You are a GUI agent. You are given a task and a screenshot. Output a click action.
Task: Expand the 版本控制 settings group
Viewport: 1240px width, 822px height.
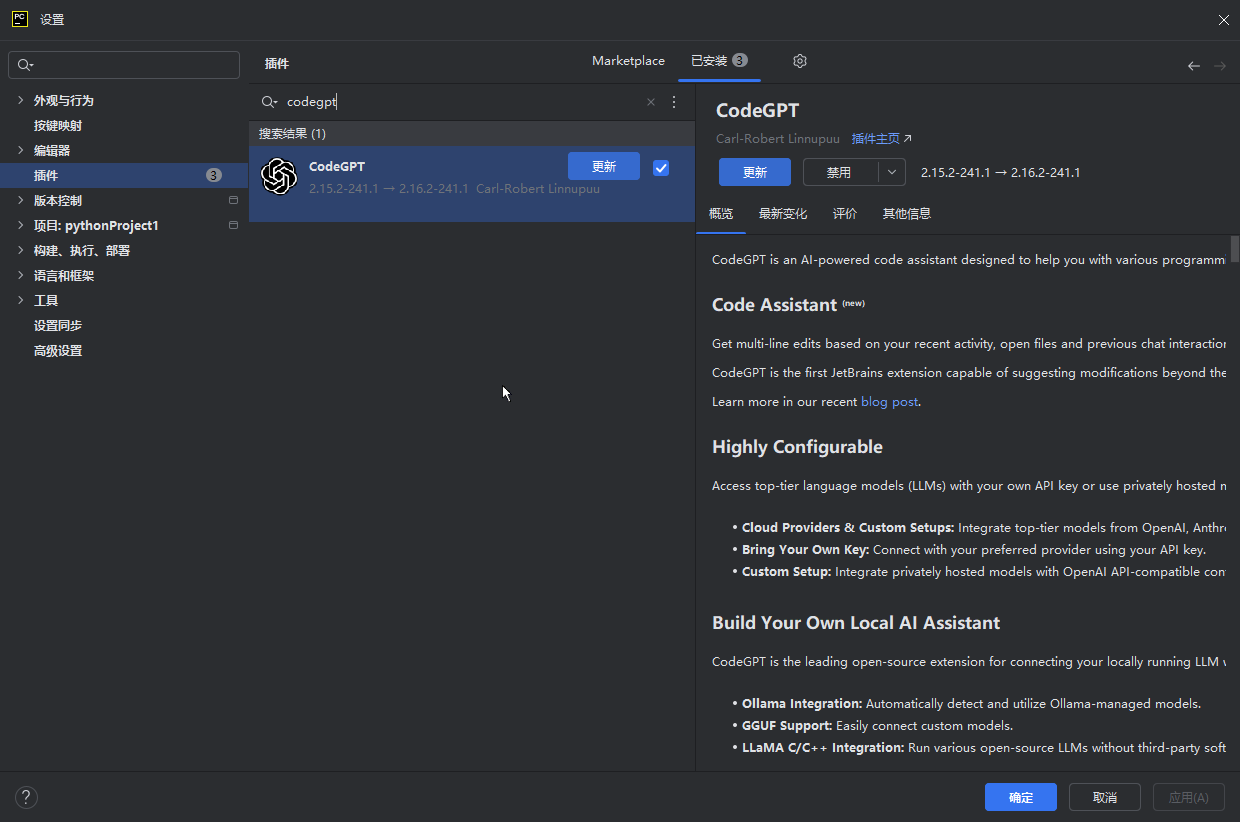[20, 200]
